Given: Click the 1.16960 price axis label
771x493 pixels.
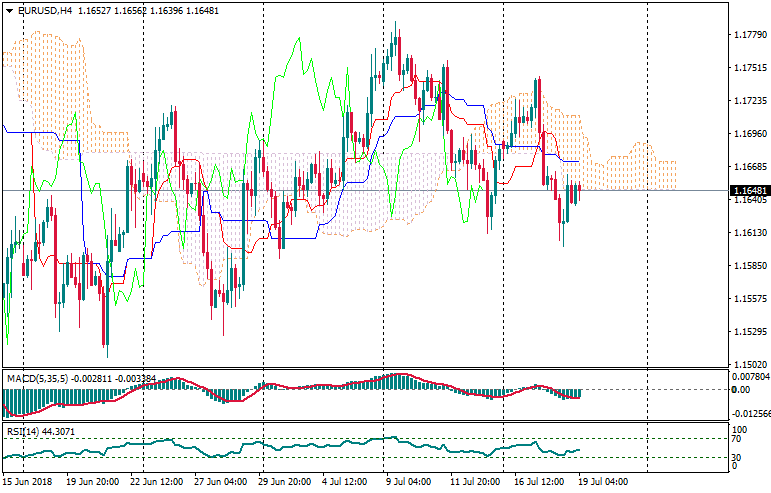Looking at the screenshot, I should [749, 133].
